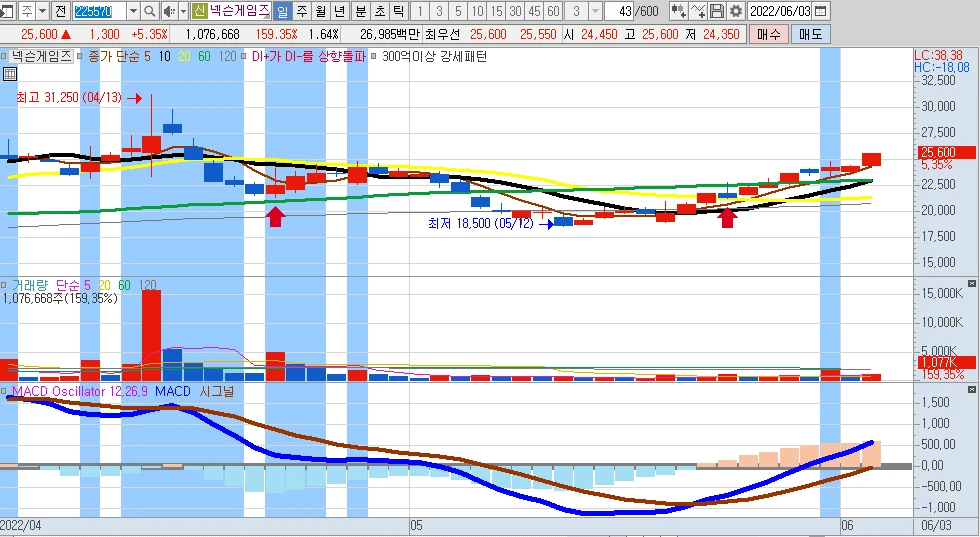Click the 60 moving average legend value
This screenshot has width=980, height=537.
pos(204,56)
